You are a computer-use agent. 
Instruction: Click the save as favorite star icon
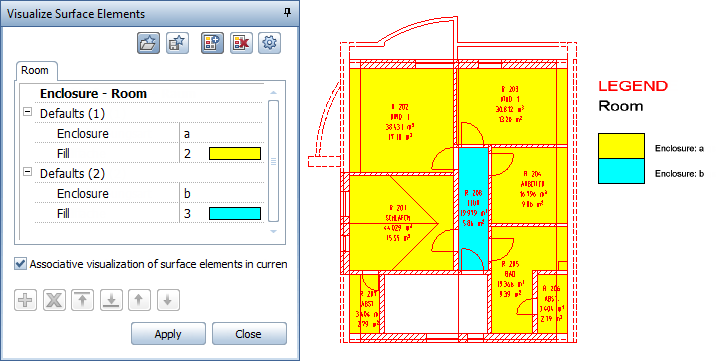coord(177,43)
